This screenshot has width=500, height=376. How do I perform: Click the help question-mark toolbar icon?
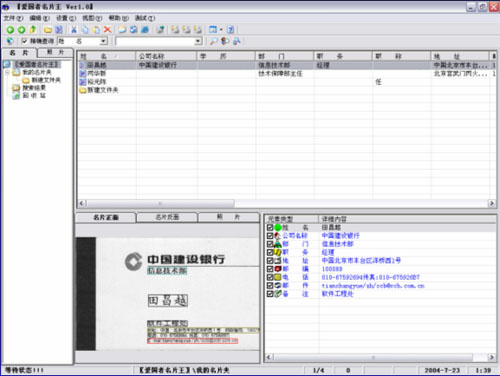coord(231,30)
